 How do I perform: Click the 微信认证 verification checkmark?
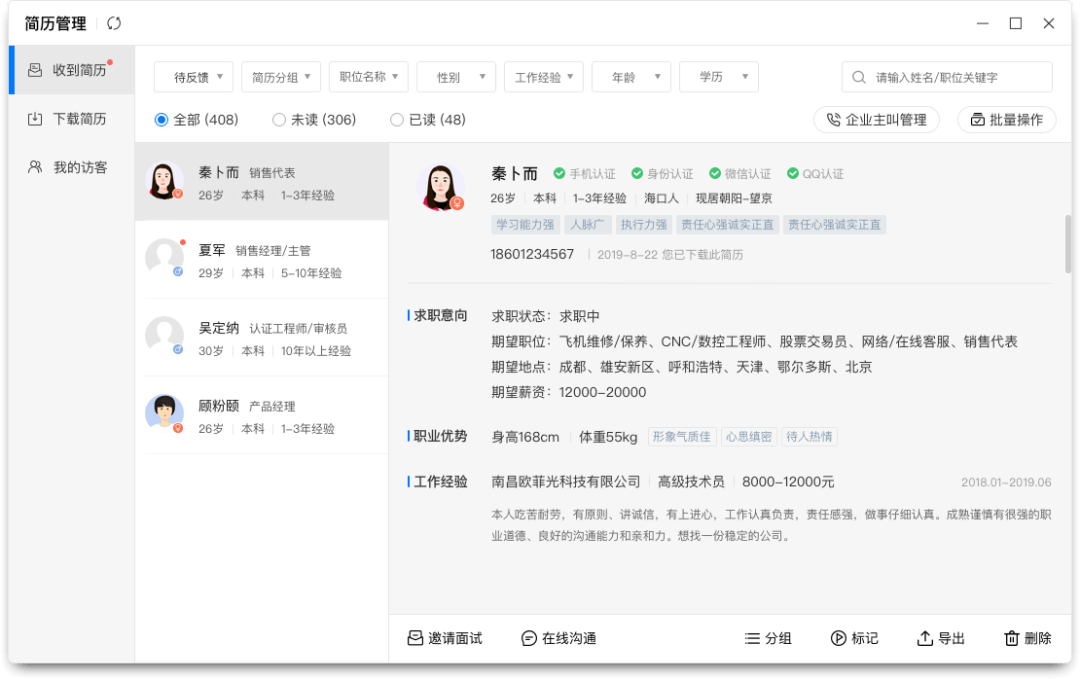point(715,174)
